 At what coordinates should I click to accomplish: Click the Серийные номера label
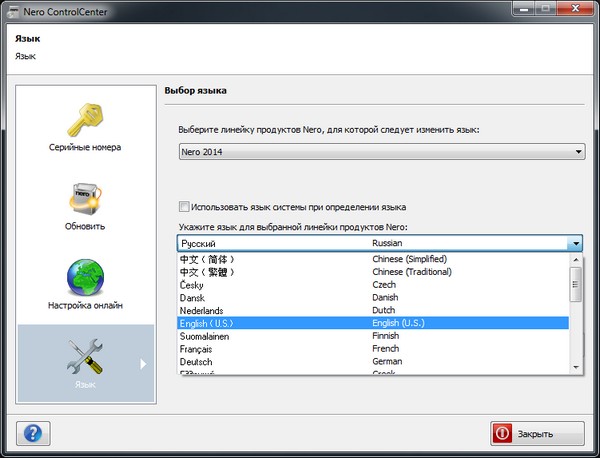(85, 147)
